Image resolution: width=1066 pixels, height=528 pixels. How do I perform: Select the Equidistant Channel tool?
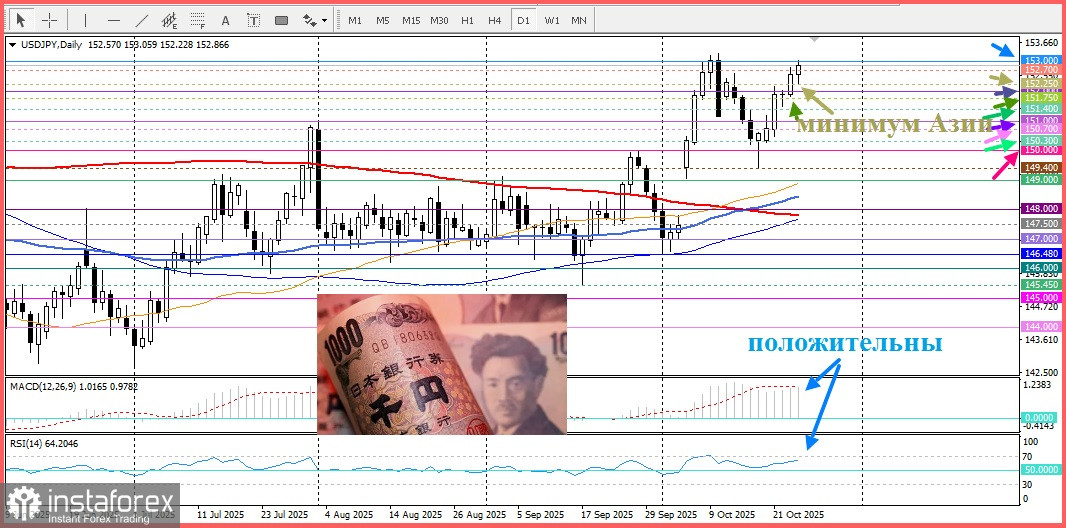tap(169, 20)
